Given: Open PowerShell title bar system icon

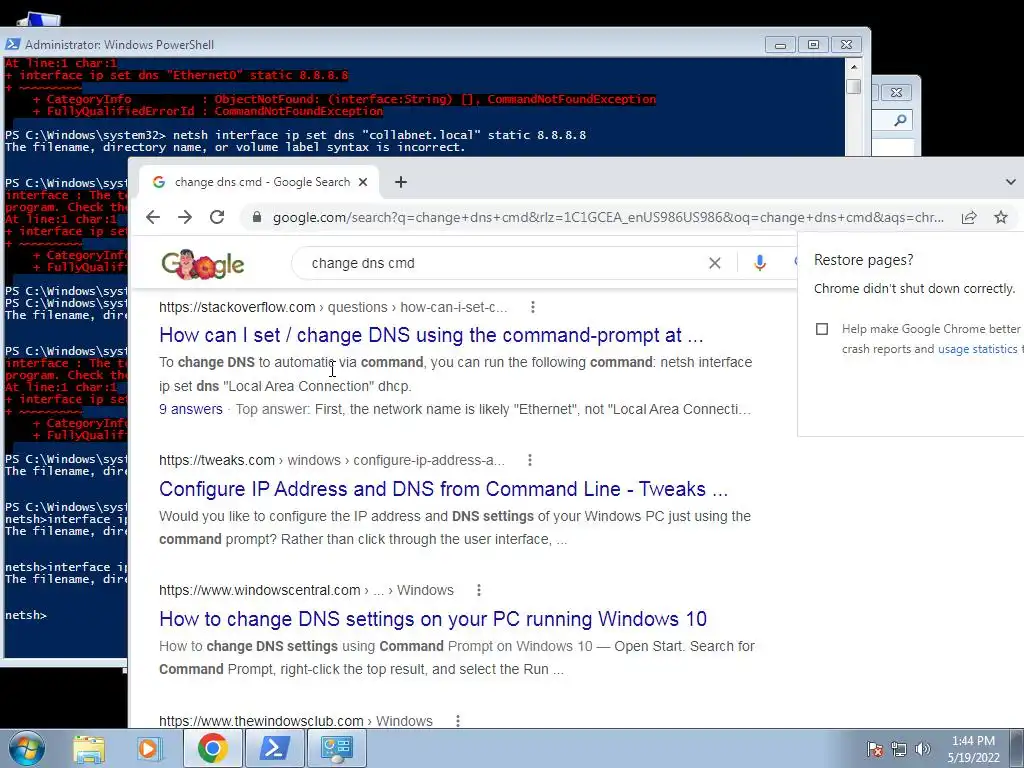Looking at the screenshot, I should click(12, 44).
